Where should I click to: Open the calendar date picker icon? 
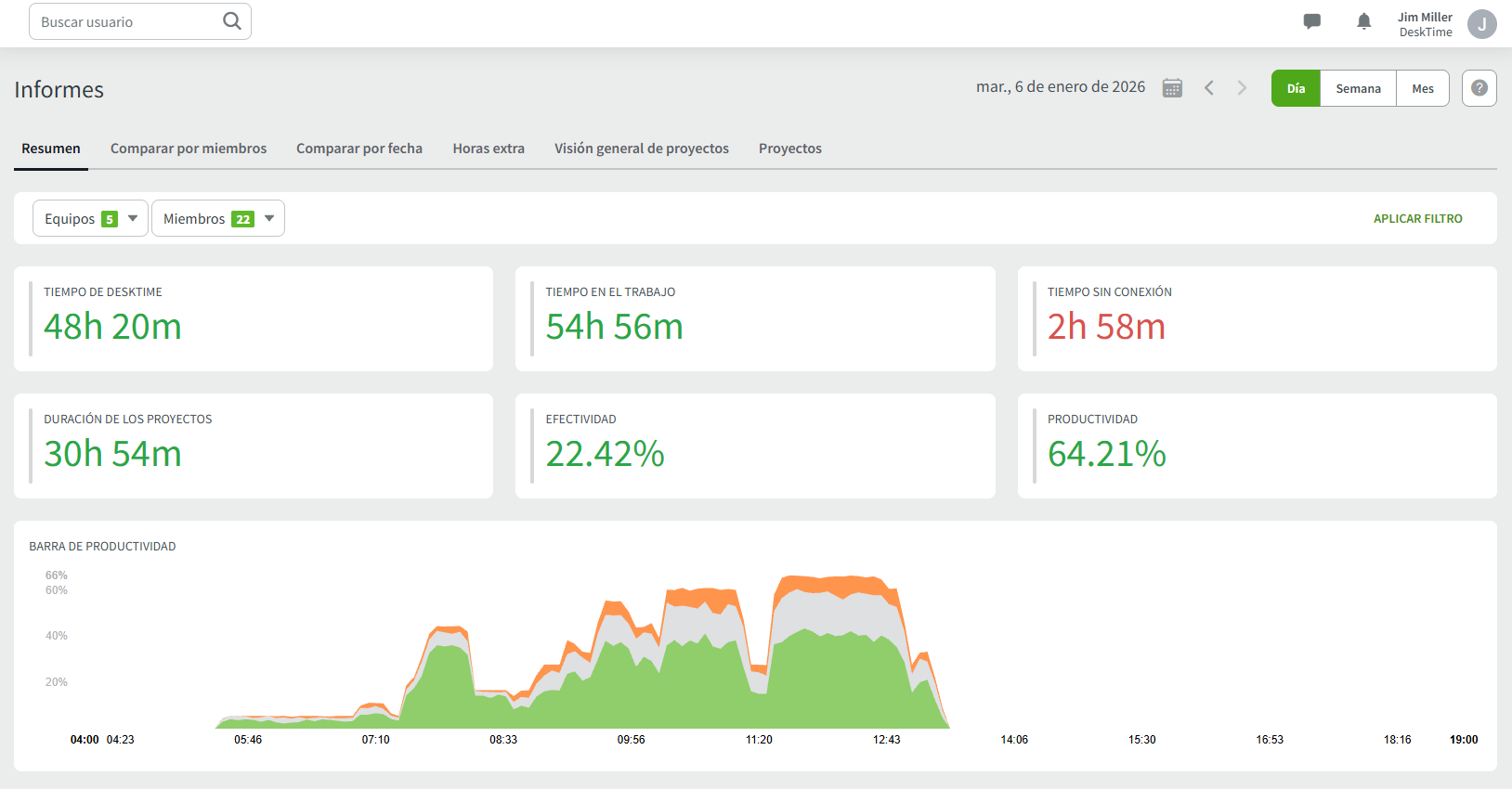pos(1172,88)
